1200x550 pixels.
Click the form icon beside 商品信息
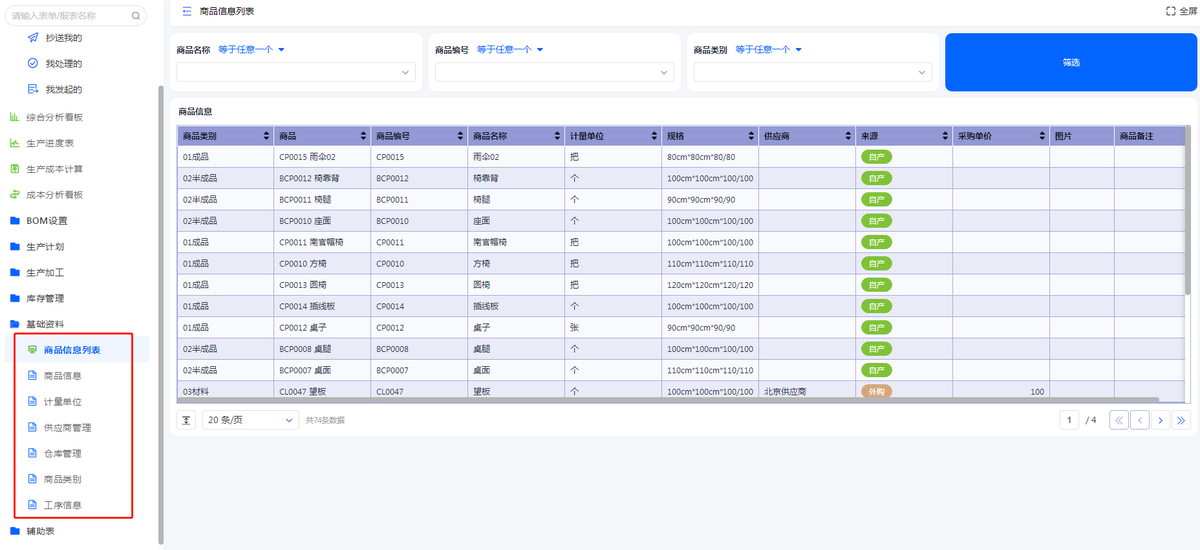pos(33,376)
